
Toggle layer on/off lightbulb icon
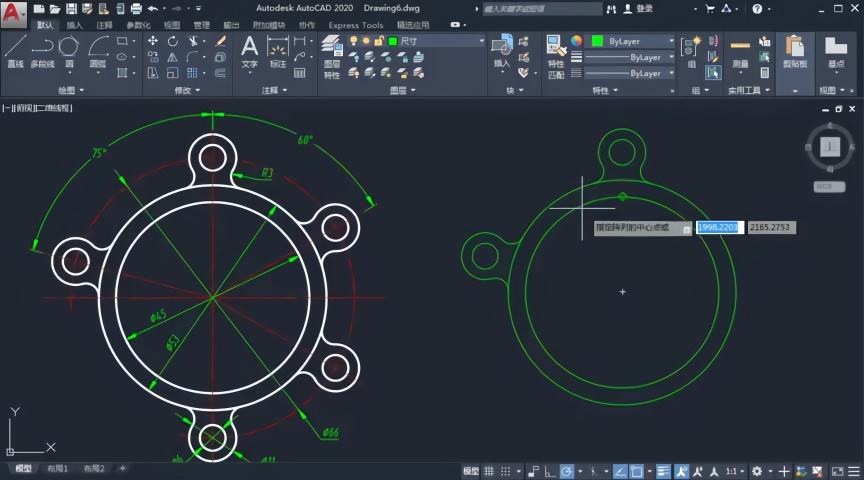354,41
